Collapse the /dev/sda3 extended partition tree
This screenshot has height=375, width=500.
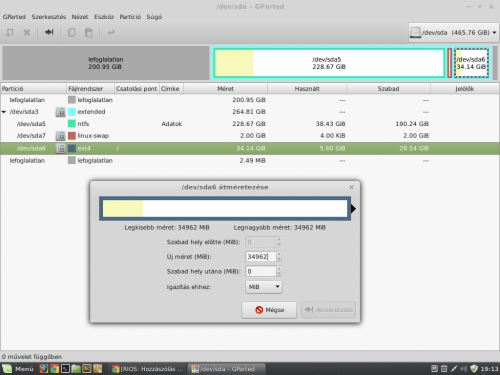click(4, 112)
